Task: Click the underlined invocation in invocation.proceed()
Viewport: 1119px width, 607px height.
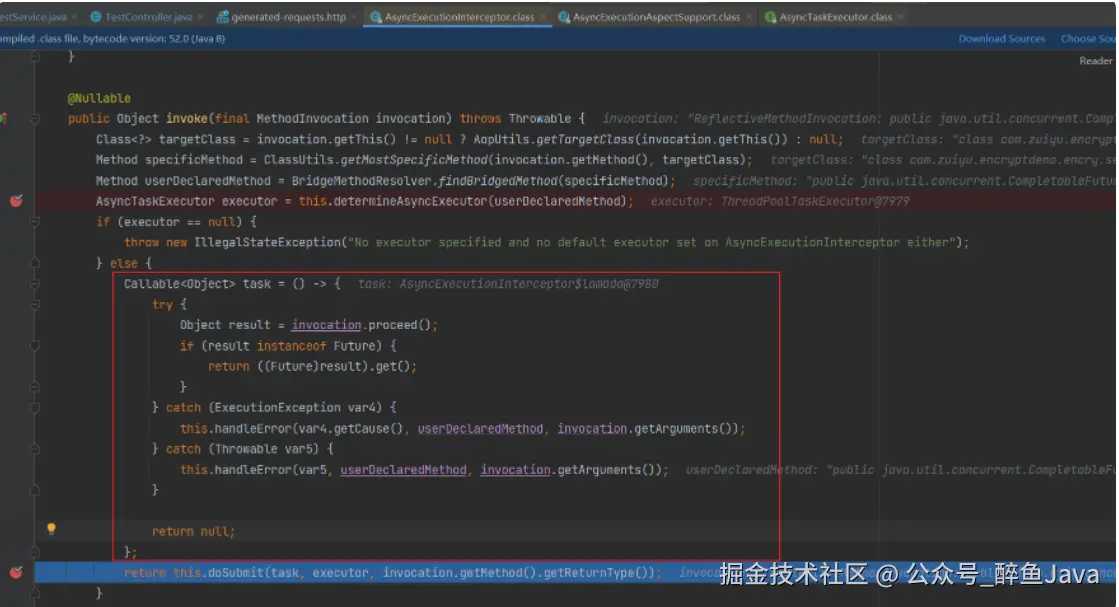Action: pos(326,325)
